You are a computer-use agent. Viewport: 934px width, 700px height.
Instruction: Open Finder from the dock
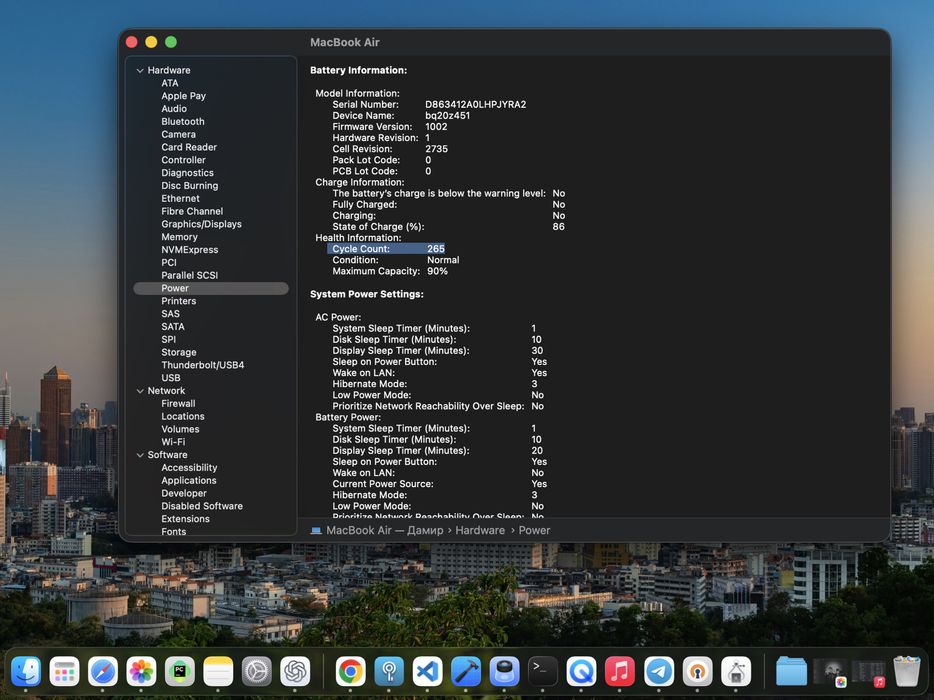point(26,671)
